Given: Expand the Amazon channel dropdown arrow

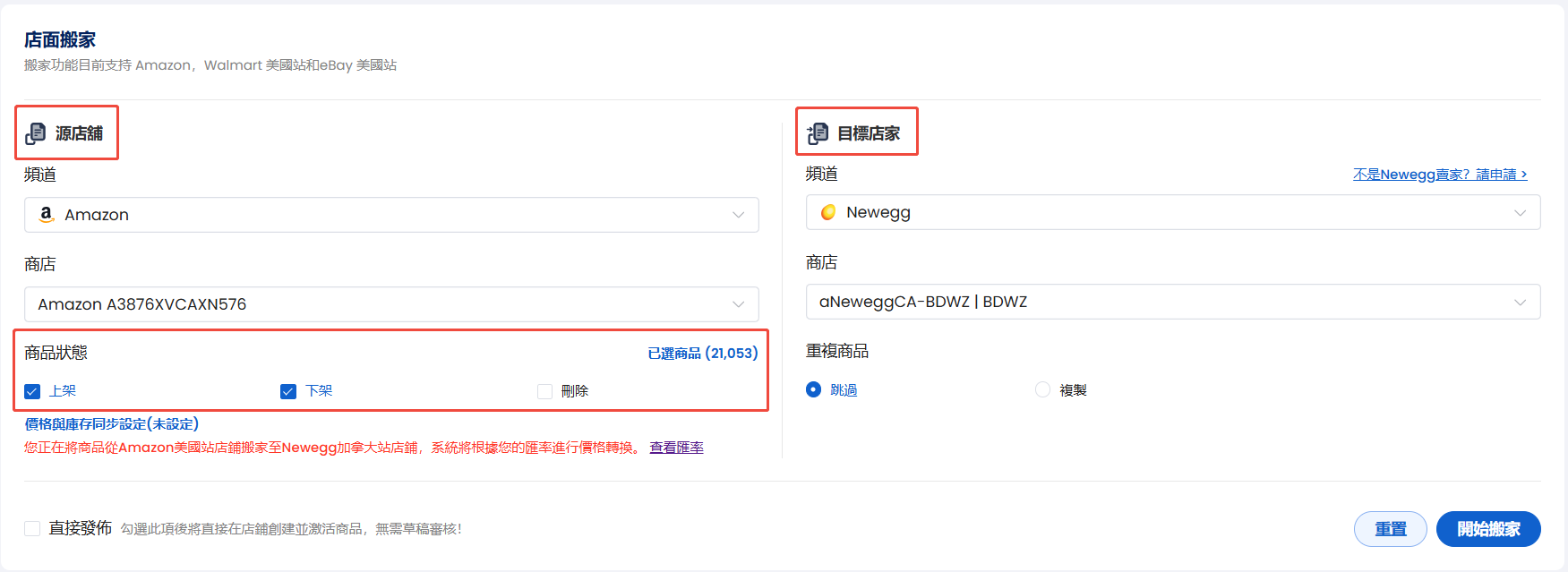Looking at the screenshot, I should (x=738, y=215).
